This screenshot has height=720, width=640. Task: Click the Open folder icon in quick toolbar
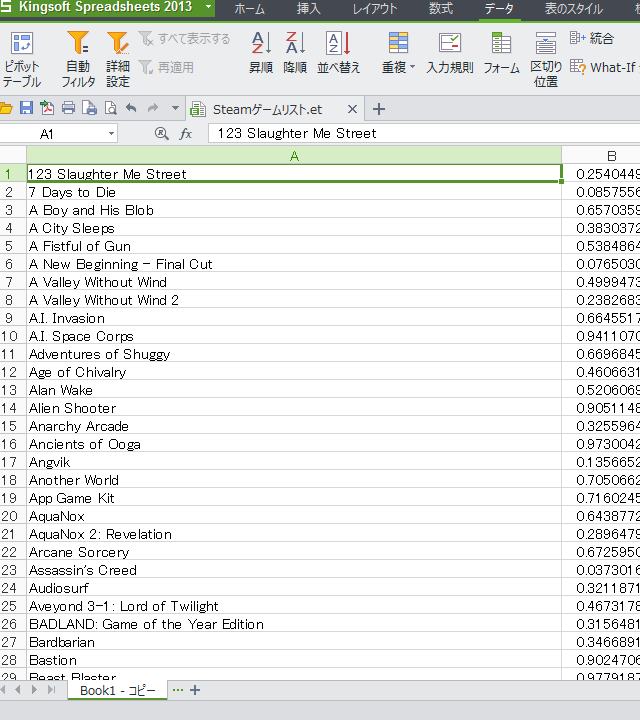coord(6,109)
